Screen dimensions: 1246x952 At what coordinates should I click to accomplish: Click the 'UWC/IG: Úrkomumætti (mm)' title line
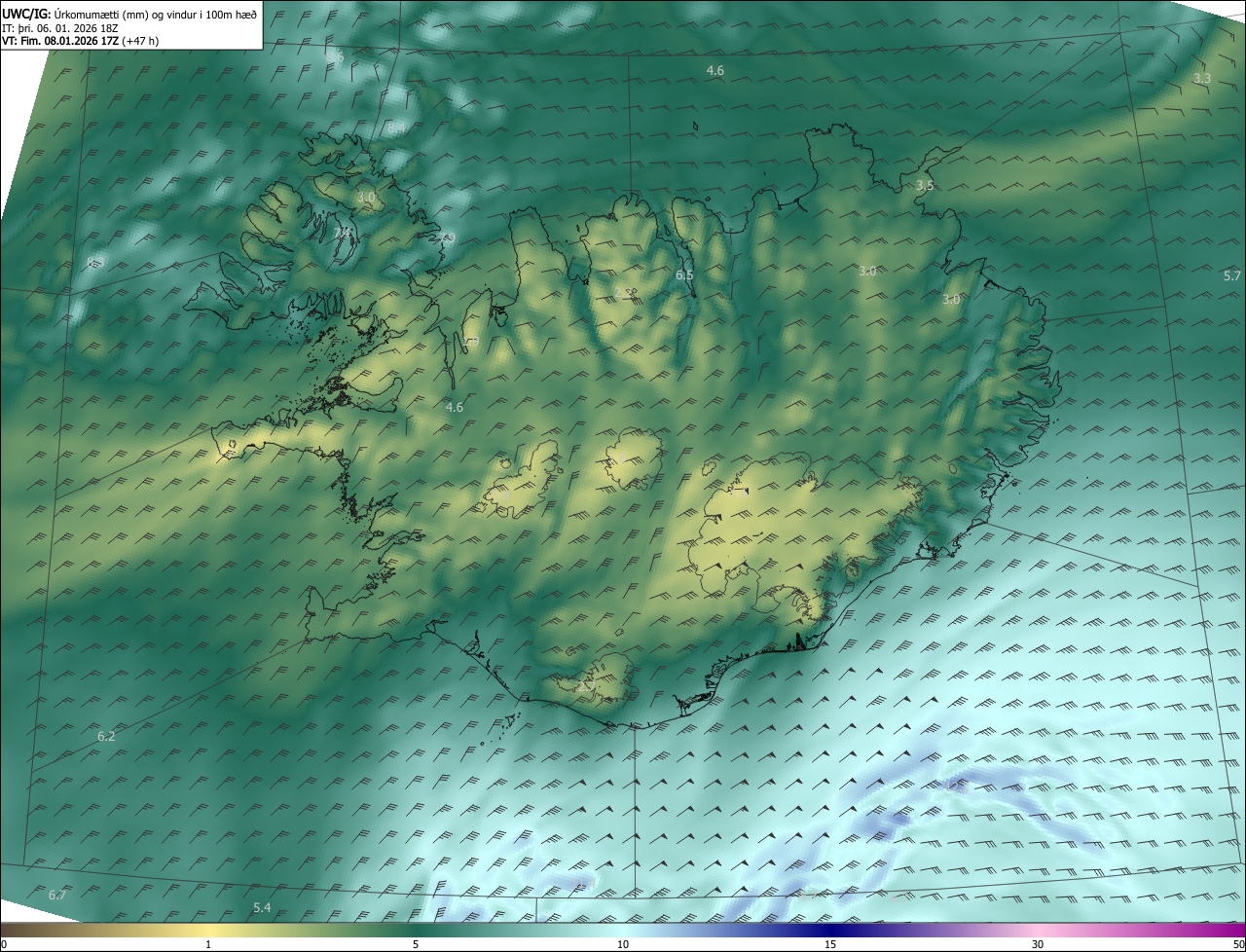pos(129,14)
